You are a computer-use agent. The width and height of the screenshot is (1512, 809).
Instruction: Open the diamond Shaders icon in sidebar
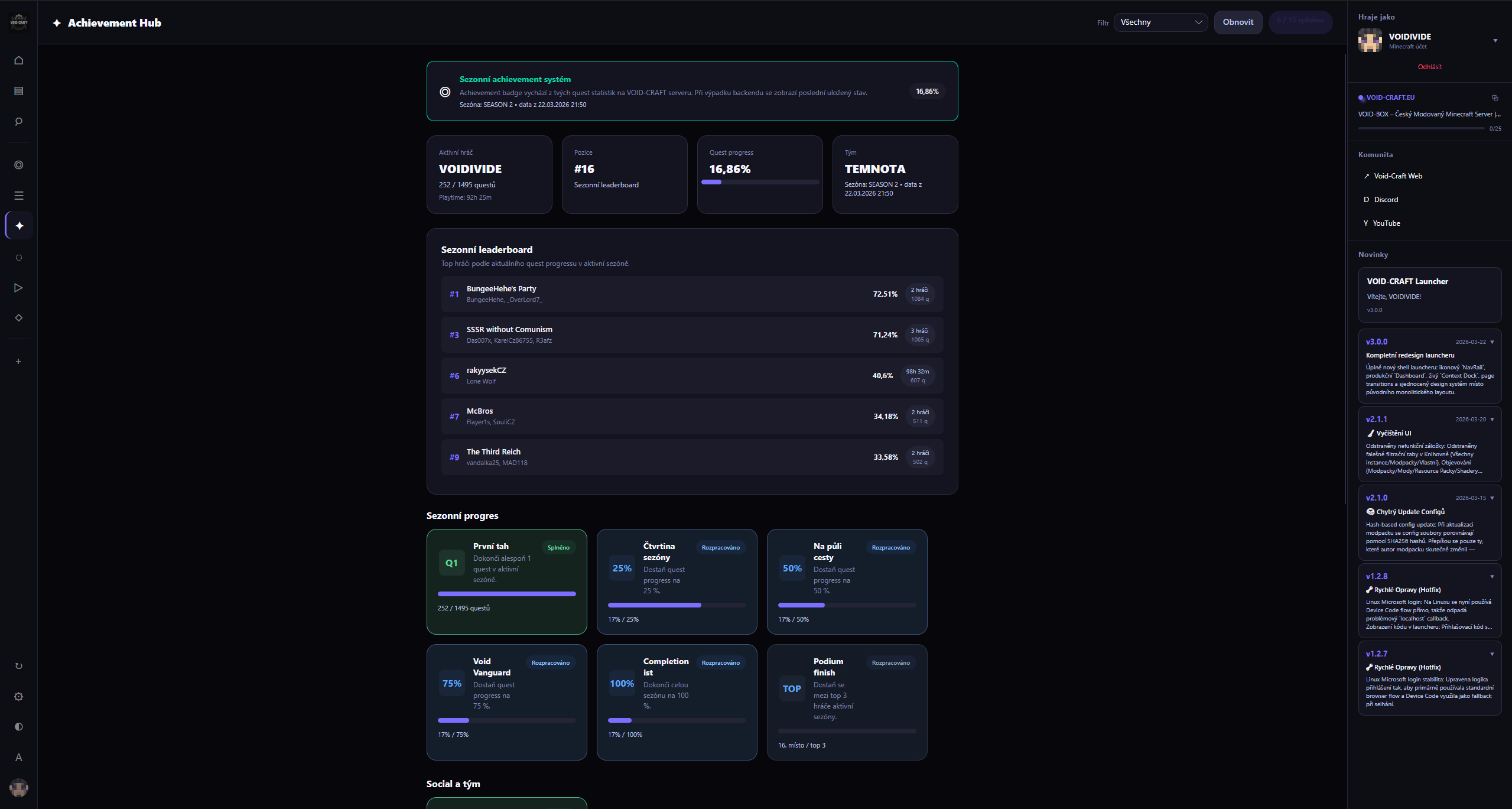[18, 317]
